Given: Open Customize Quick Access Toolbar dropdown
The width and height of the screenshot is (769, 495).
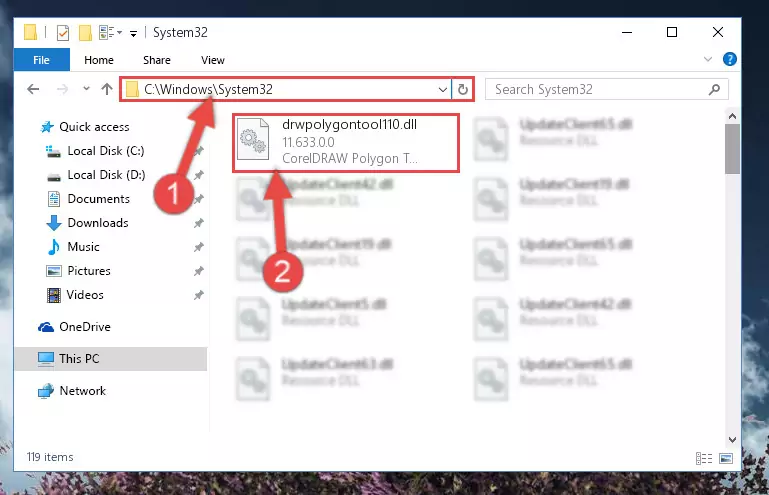Looking at the screenshot, I should pyautogui.click(x=133, y=33).
